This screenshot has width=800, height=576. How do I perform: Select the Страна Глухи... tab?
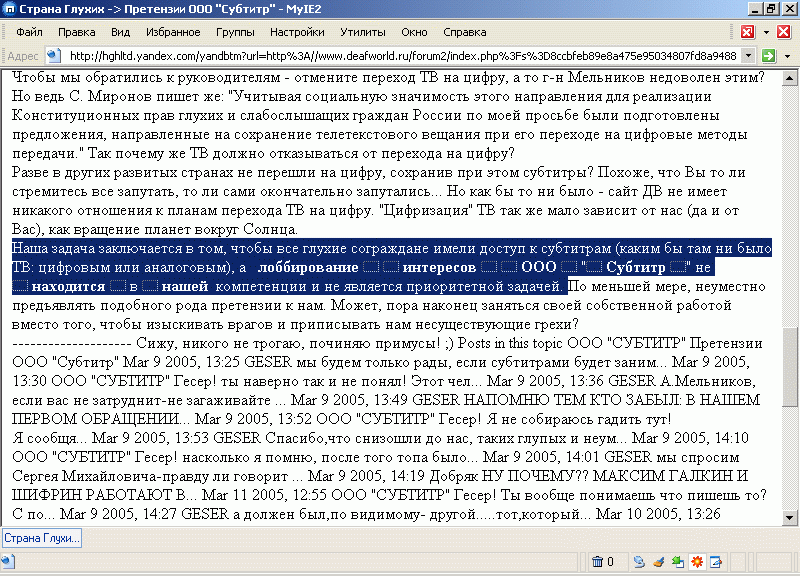[42, 538]
